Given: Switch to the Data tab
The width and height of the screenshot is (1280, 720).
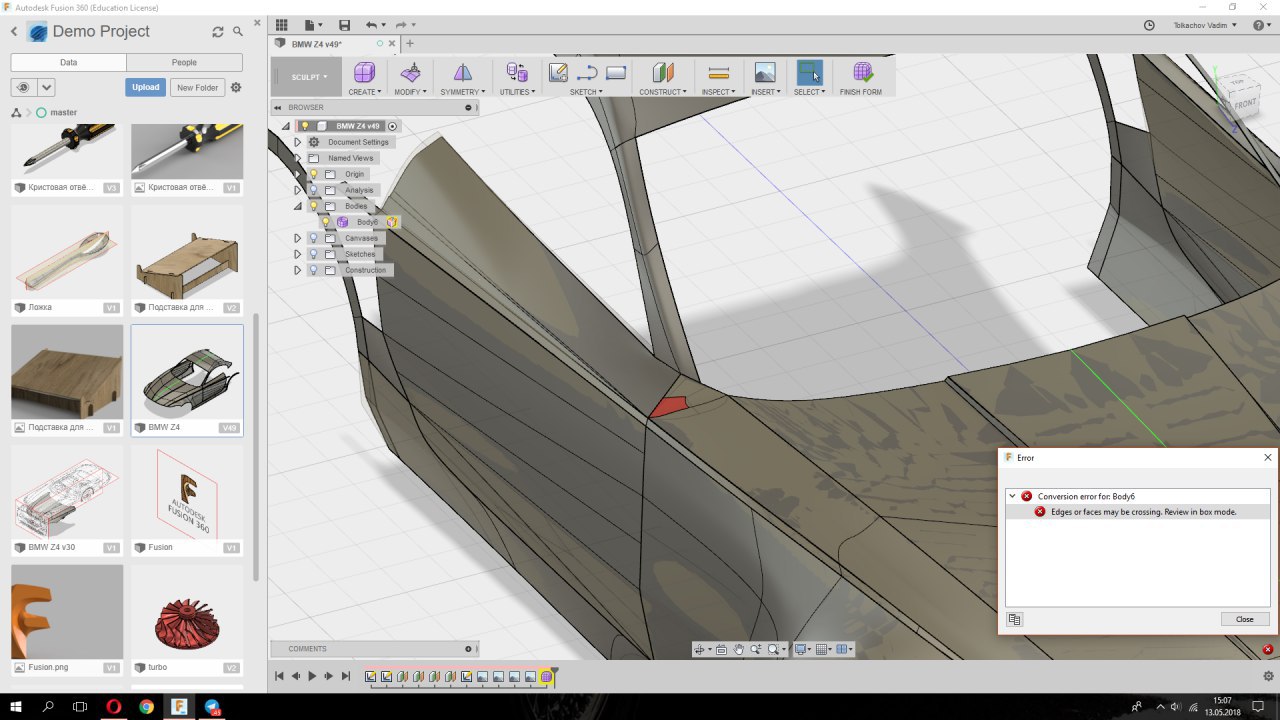Looking at the screenshot, I should click(68, 62).
